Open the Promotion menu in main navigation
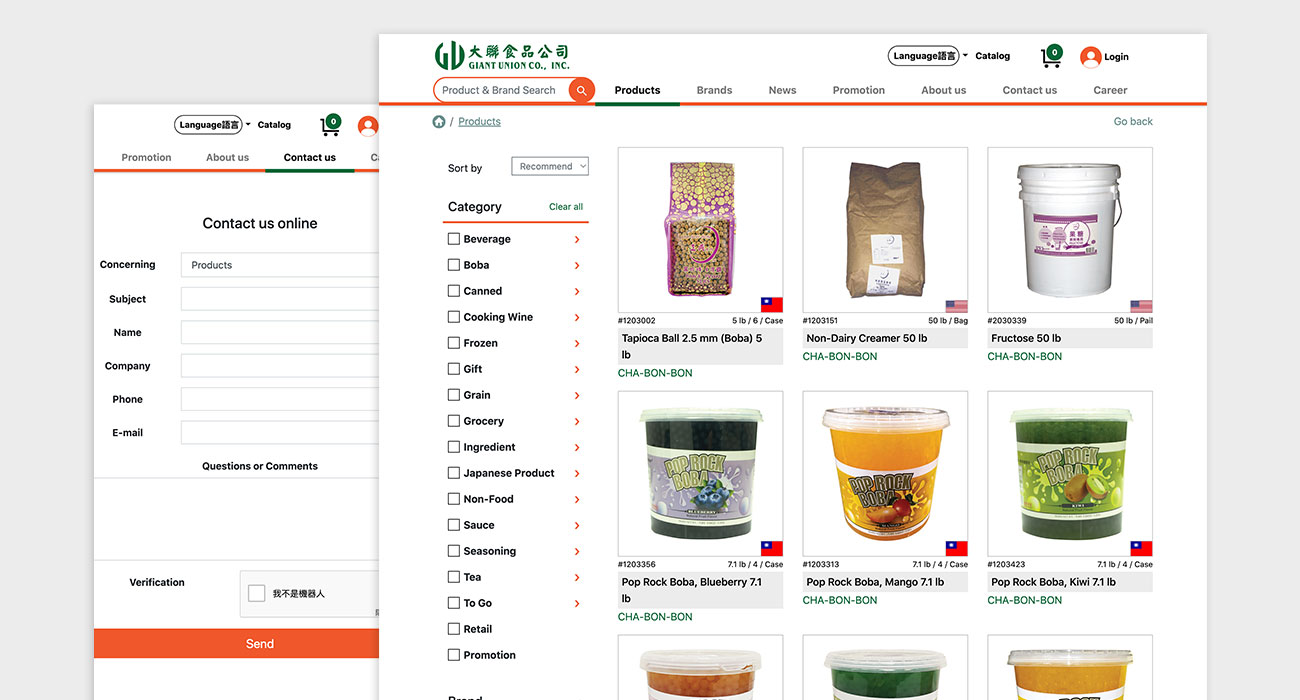Image resolution: width=1300 pixels, height=700 pixels. pyautogui.click(x=858, y=90)
